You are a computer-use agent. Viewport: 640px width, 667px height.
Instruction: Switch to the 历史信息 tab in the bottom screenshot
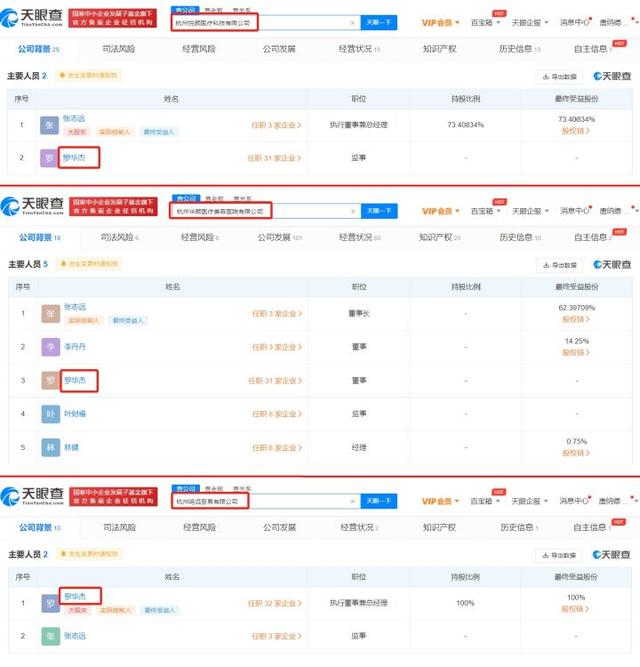click(519, 527)
